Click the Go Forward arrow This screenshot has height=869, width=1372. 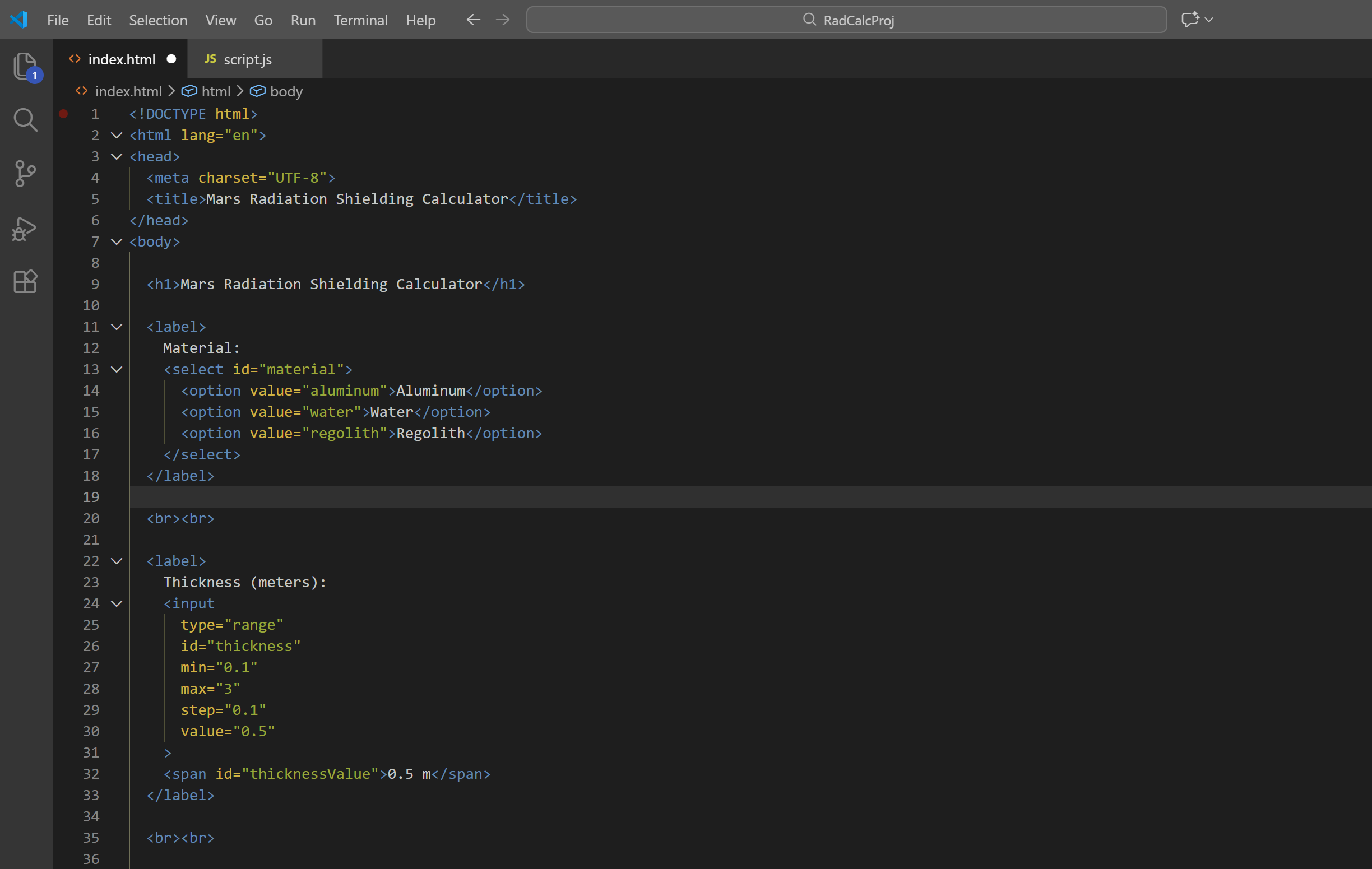(503, 20)
